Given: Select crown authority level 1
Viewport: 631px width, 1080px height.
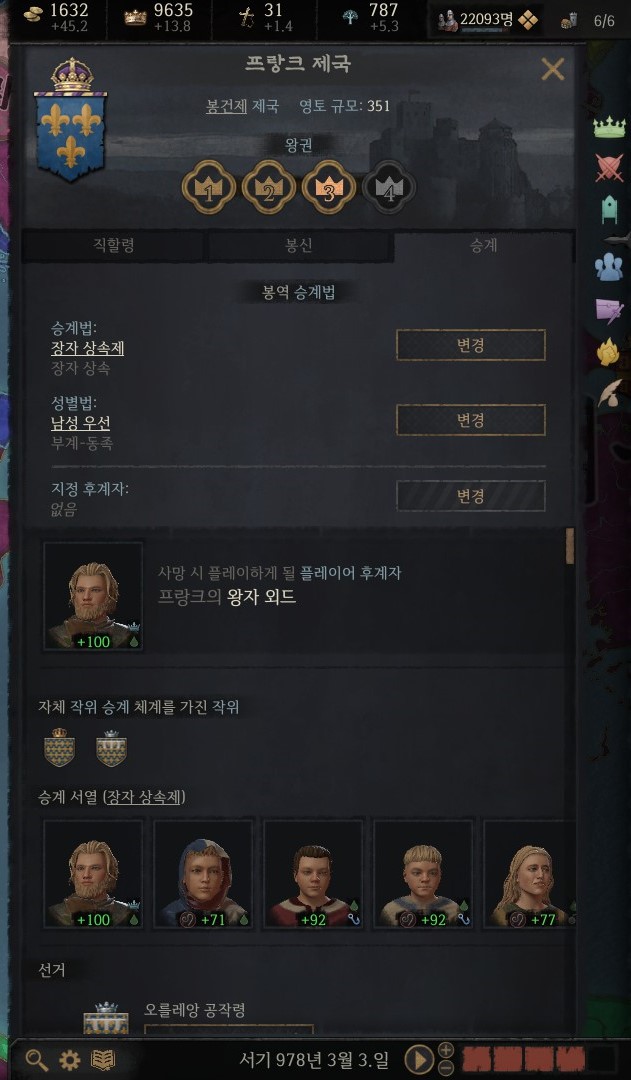Looking at the screenshot, I should coord(209,187).
